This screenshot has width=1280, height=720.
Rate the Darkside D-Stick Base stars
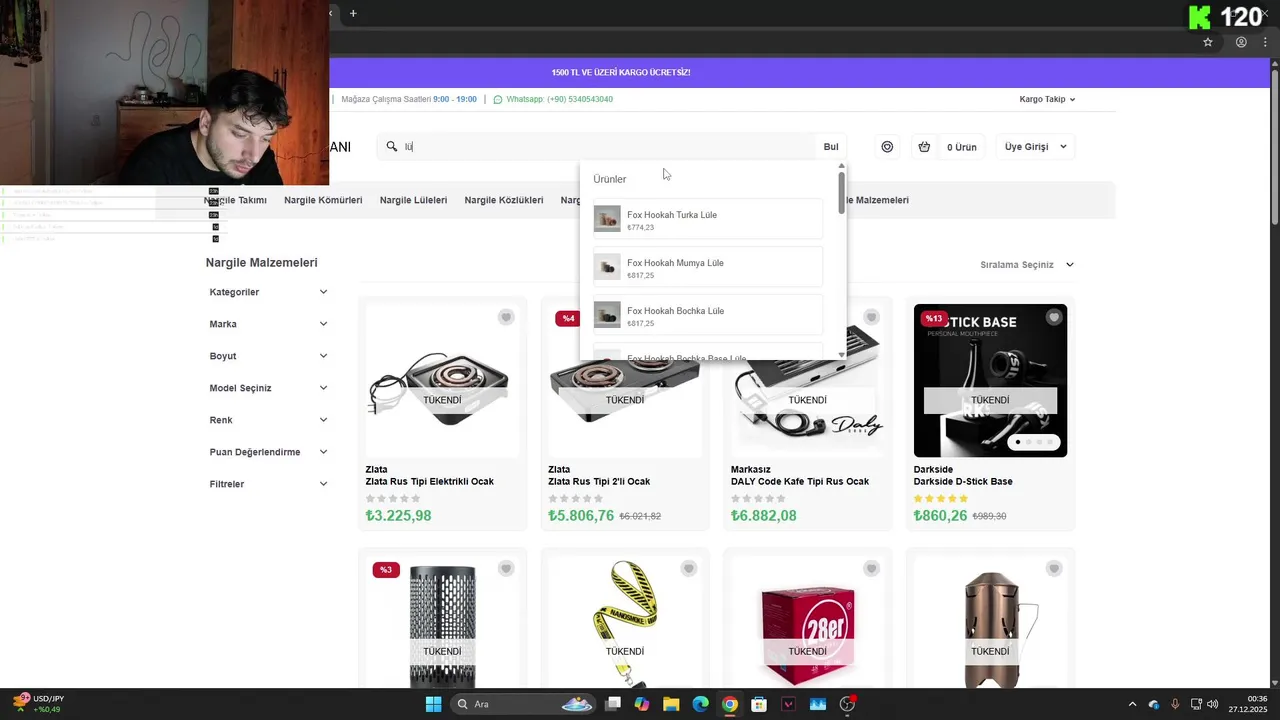941,498
